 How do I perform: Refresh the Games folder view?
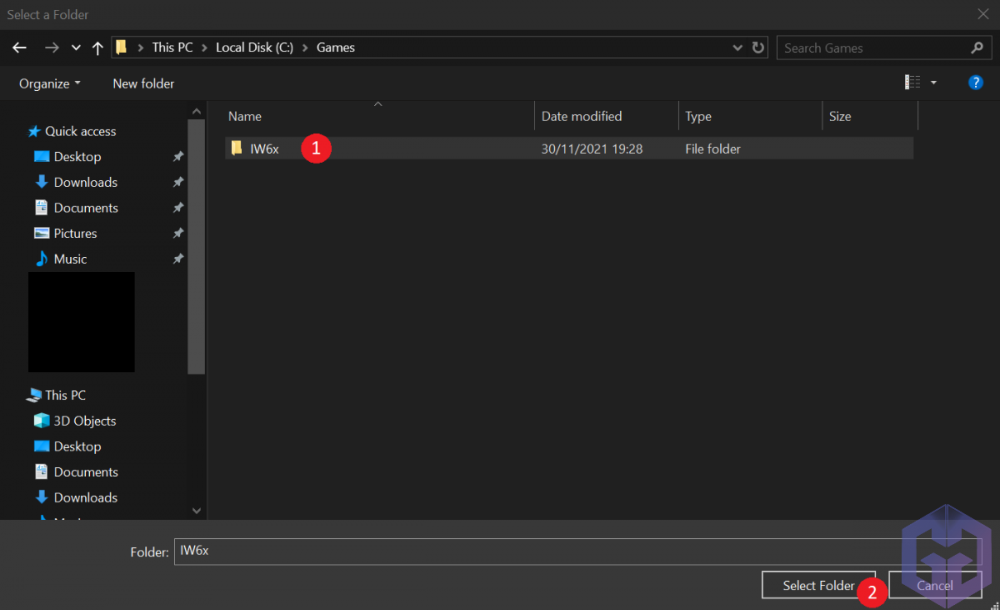pyautogui.click(x=758, y=48)
